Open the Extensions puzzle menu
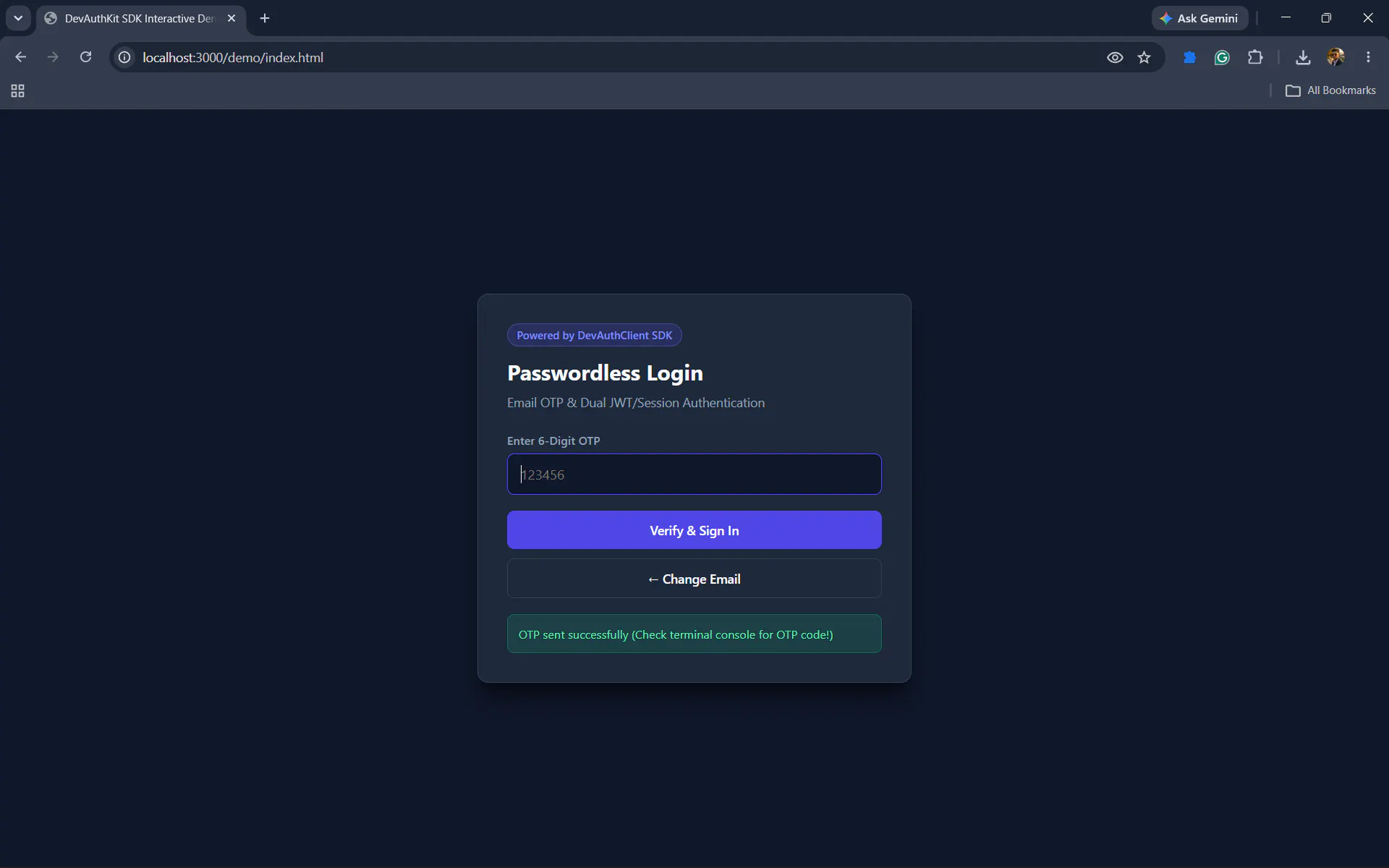1389x868 pixels. [1255, 57]
